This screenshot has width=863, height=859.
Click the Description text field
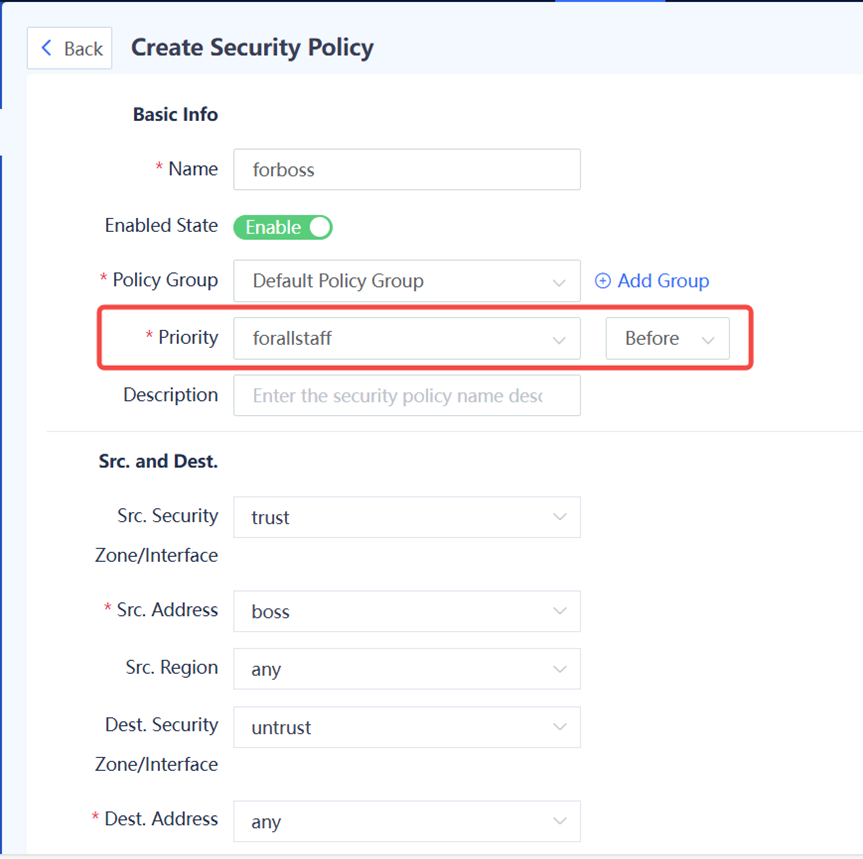(406, 396)
